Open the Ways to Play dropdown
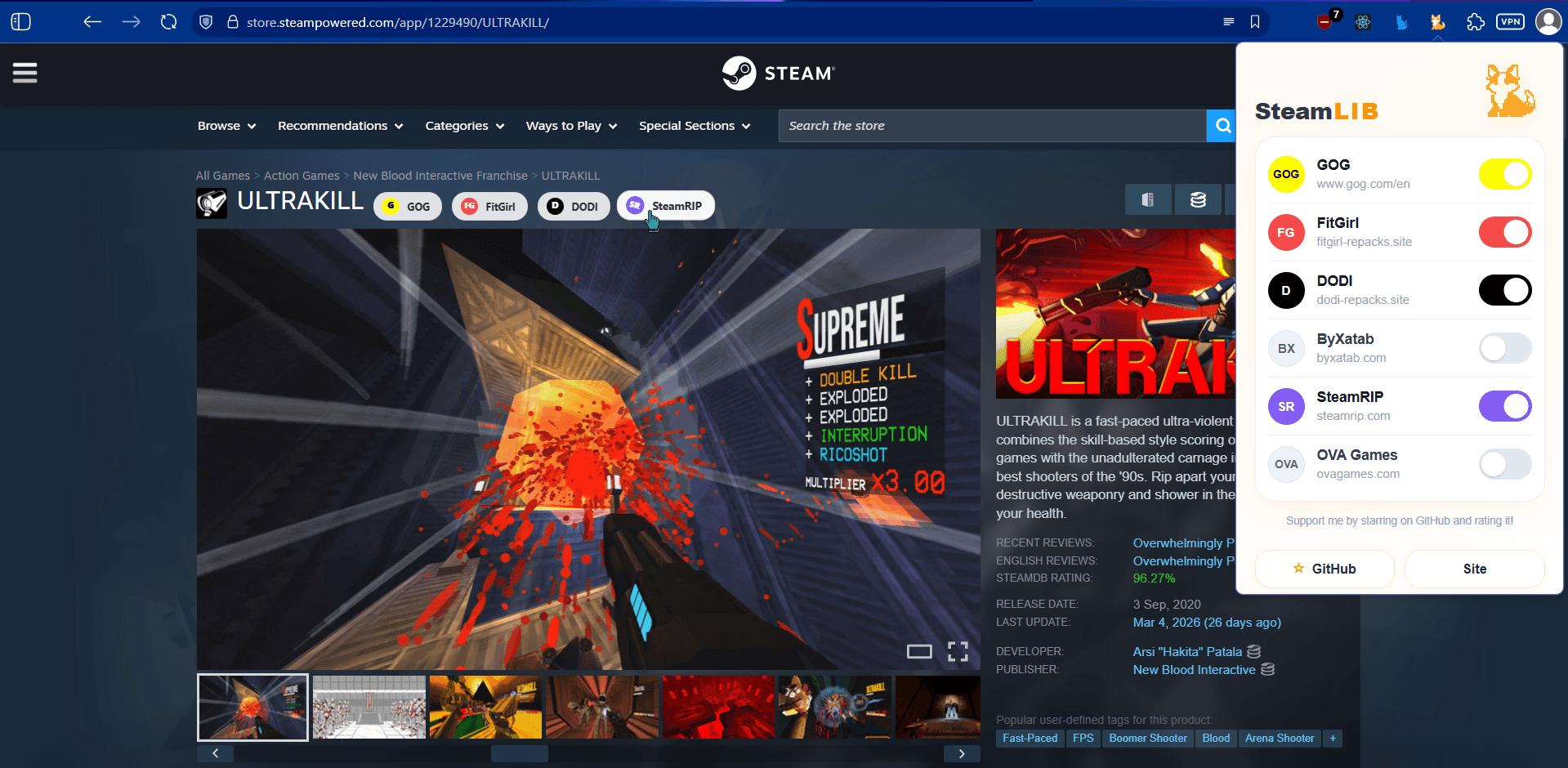The width and height of the screenshot is (1568, 768). [571, 126]
